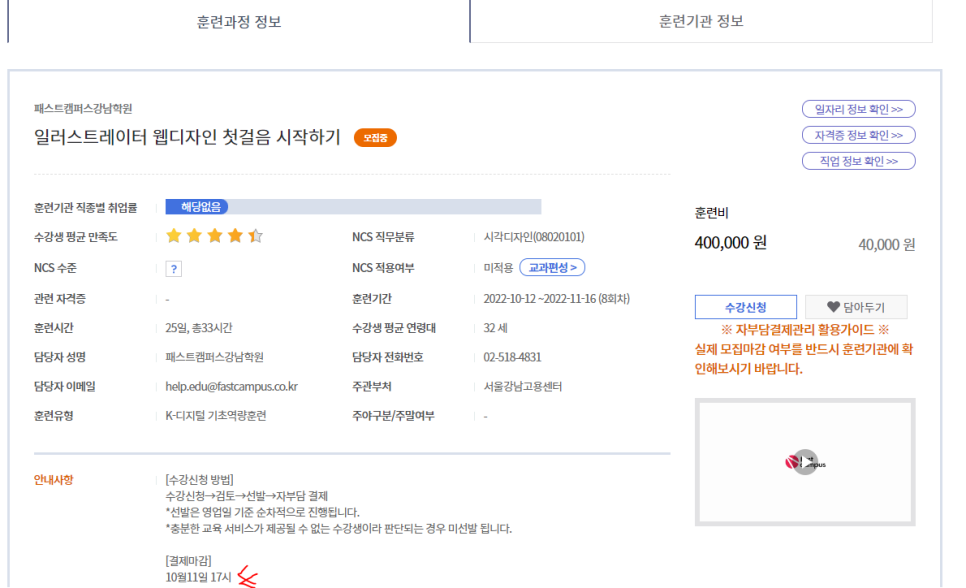Open the 교과편성 details button
966x588 pixels.
553,267
